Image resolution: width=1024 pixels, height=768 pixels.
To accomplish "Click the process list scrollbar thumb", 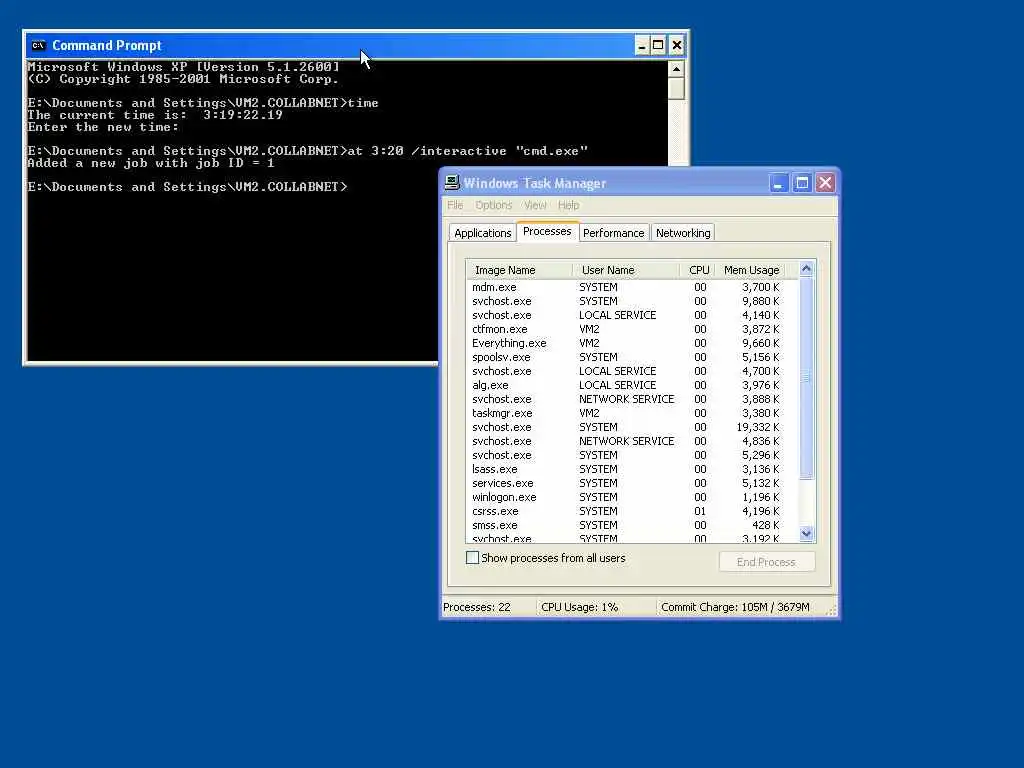I will pos(807,378).
